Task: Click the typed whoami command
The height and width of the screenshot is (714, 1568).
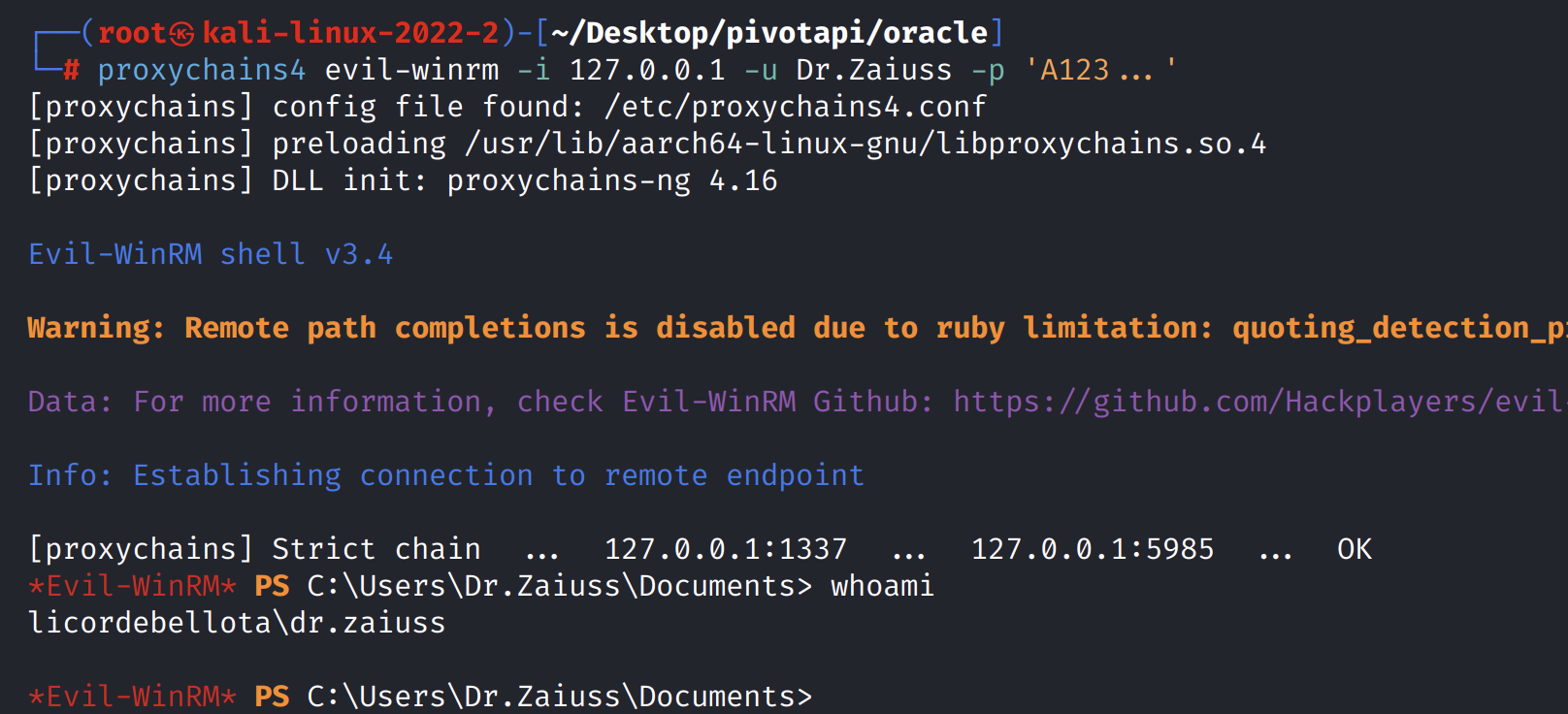Action: coord(882,586)
